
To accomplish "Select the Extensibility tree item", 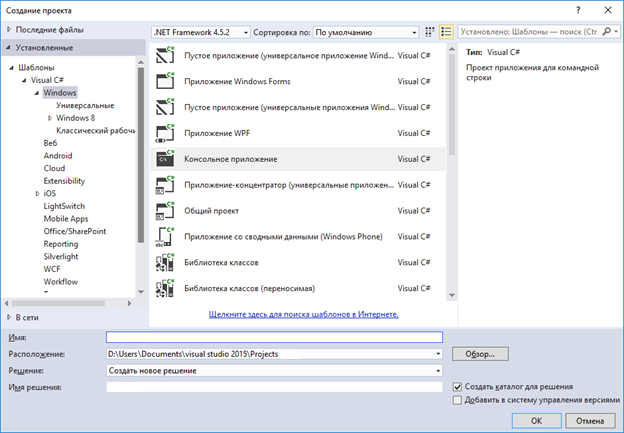I will point(64,181).
